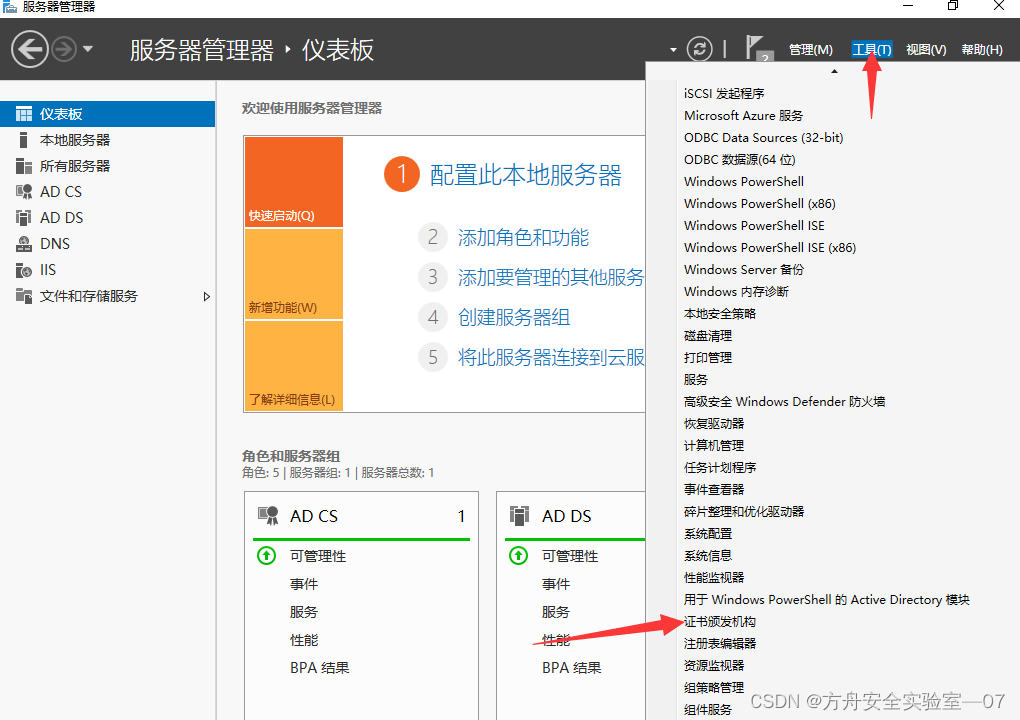Viewport: 1020px width, 720px height.
Task: Open 注册表编辑器 menu entry
Action: point(719,644)
